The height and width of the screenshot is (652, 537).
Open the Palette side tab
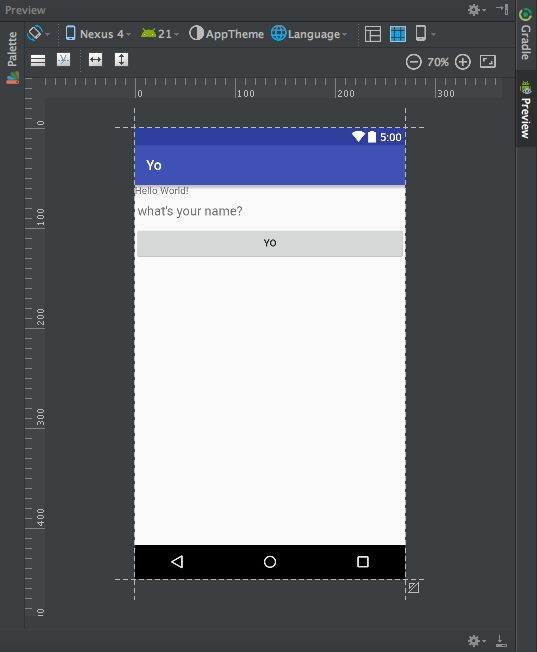pyautogui.click(x=12, y=57)
